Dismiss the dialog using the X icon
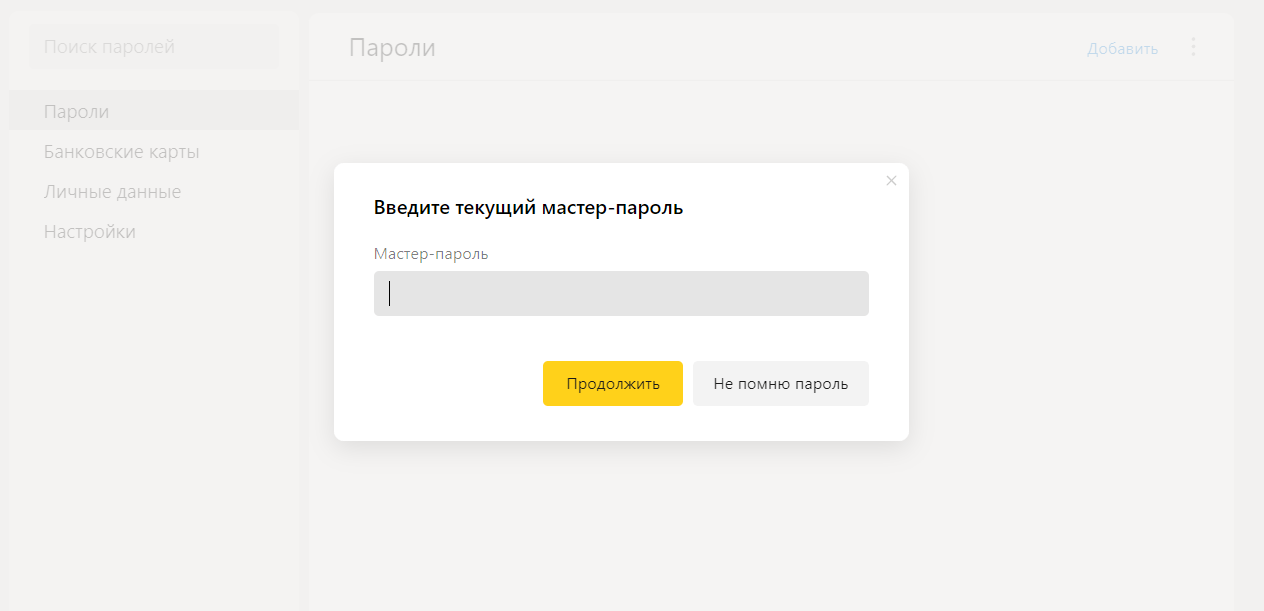The width and height of the screenshot is (1264, 611). pos(891,181)
